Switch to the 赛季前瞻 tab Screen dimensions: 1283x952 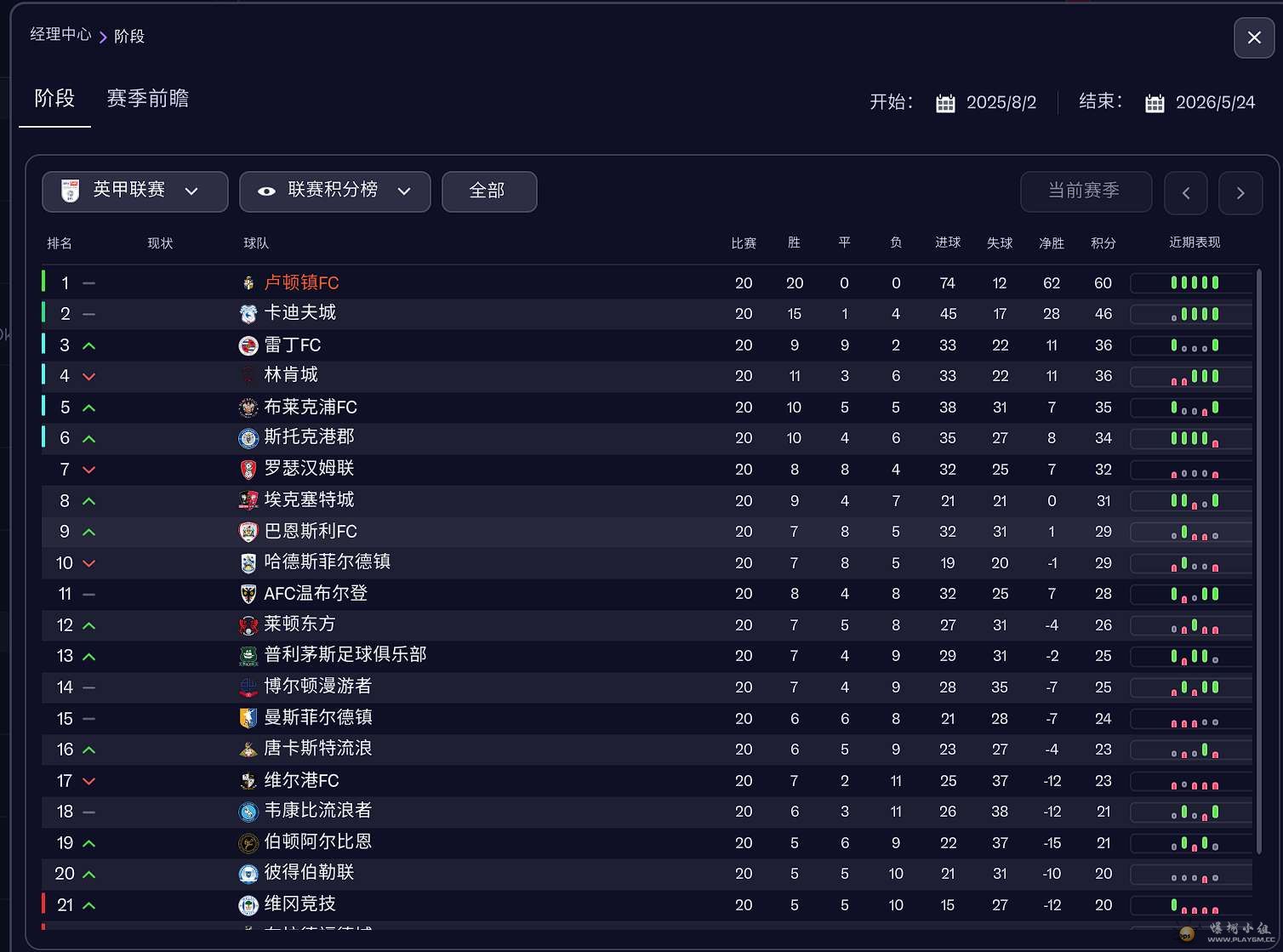(148, 99)
